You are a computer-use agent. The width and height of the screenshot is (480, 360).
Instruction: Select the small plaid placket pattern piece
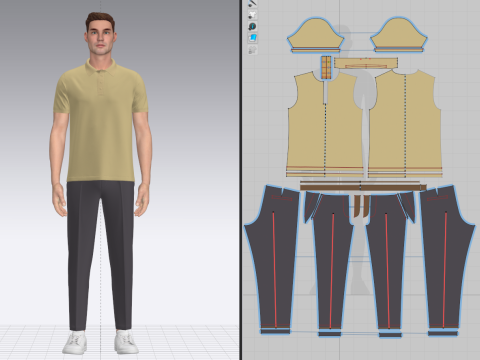coord(326,68)
